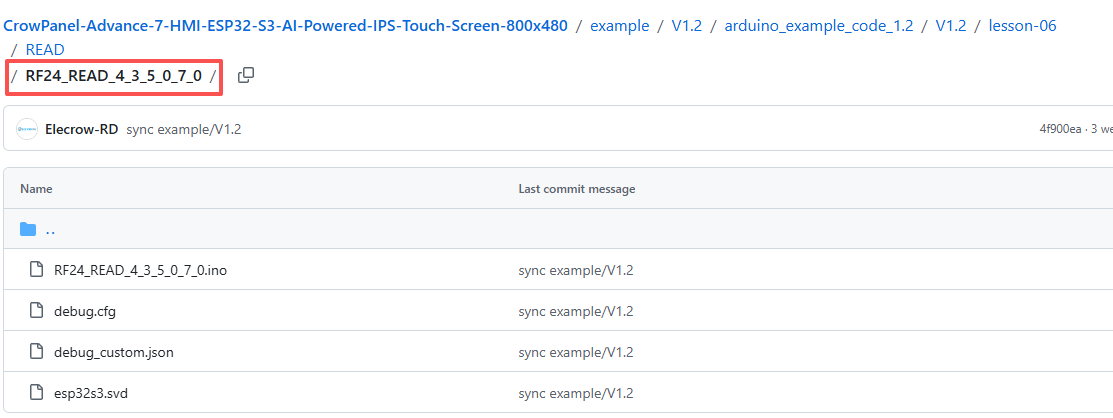The width and height of the screenshot is (1113, 418).
Task: Copy the file path with copy icon
Action: point(246,75)
